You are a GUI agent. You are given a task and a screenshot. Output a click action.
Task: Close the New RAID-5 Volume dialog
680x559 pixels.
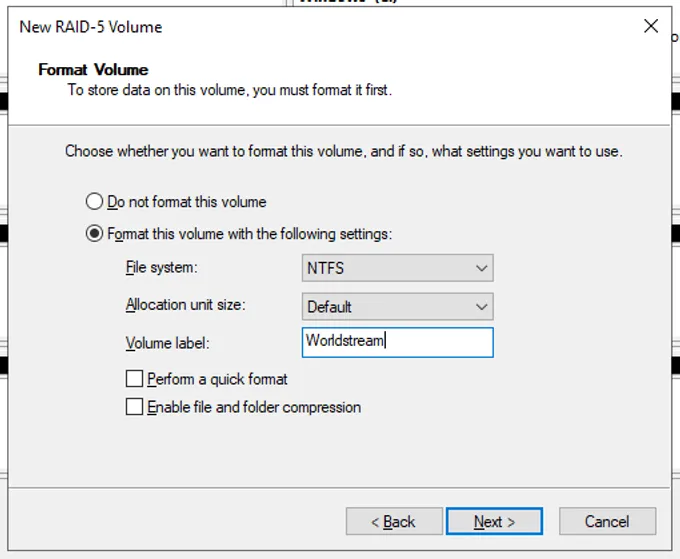(x=651, y=26)
